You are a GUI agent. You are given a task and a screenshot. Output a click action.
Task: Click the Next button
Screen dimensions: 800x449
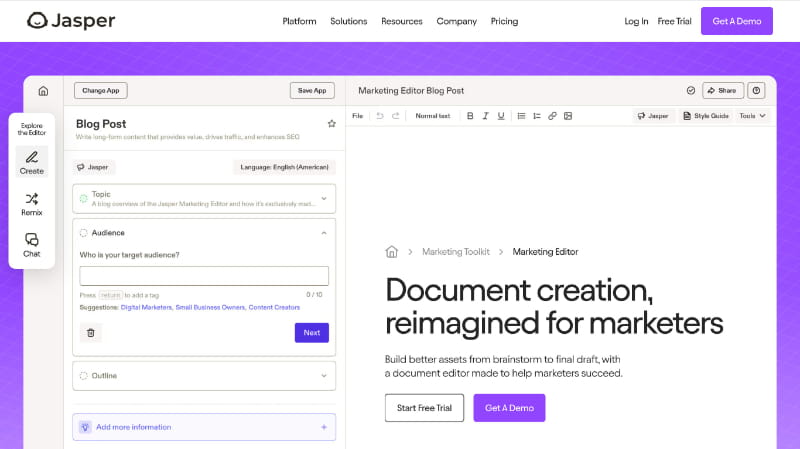point(312,333)
